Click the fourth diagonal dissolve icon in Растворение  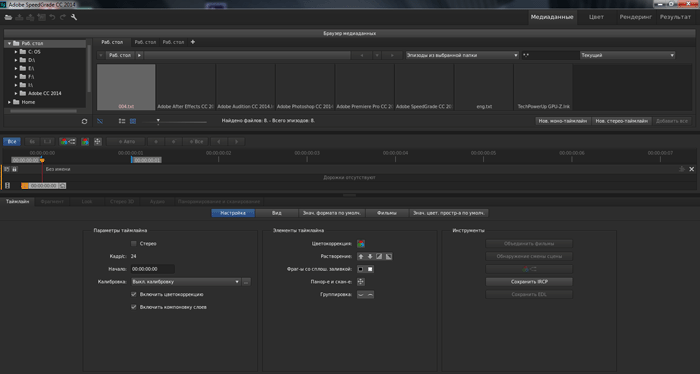click(388, 257)
